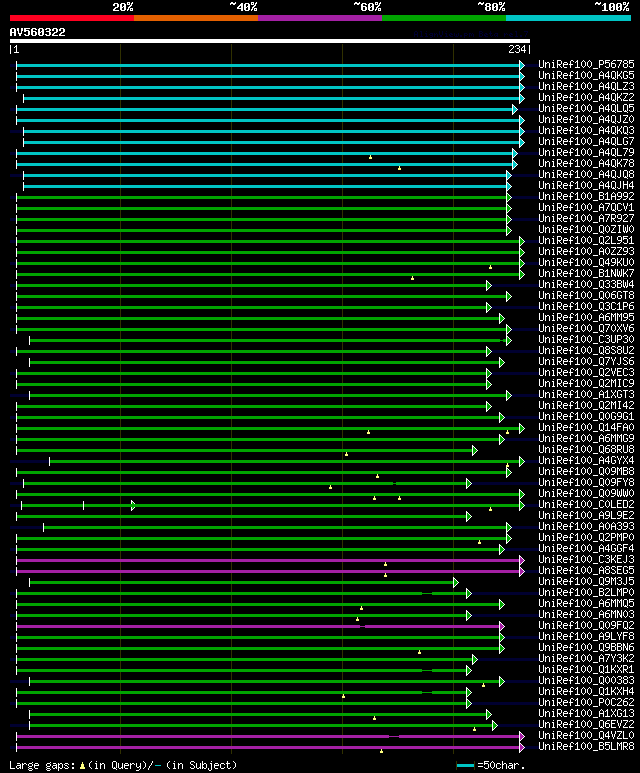Click purple arrowhead of UniRef100_A8SEG5 row

coord(522,571)
